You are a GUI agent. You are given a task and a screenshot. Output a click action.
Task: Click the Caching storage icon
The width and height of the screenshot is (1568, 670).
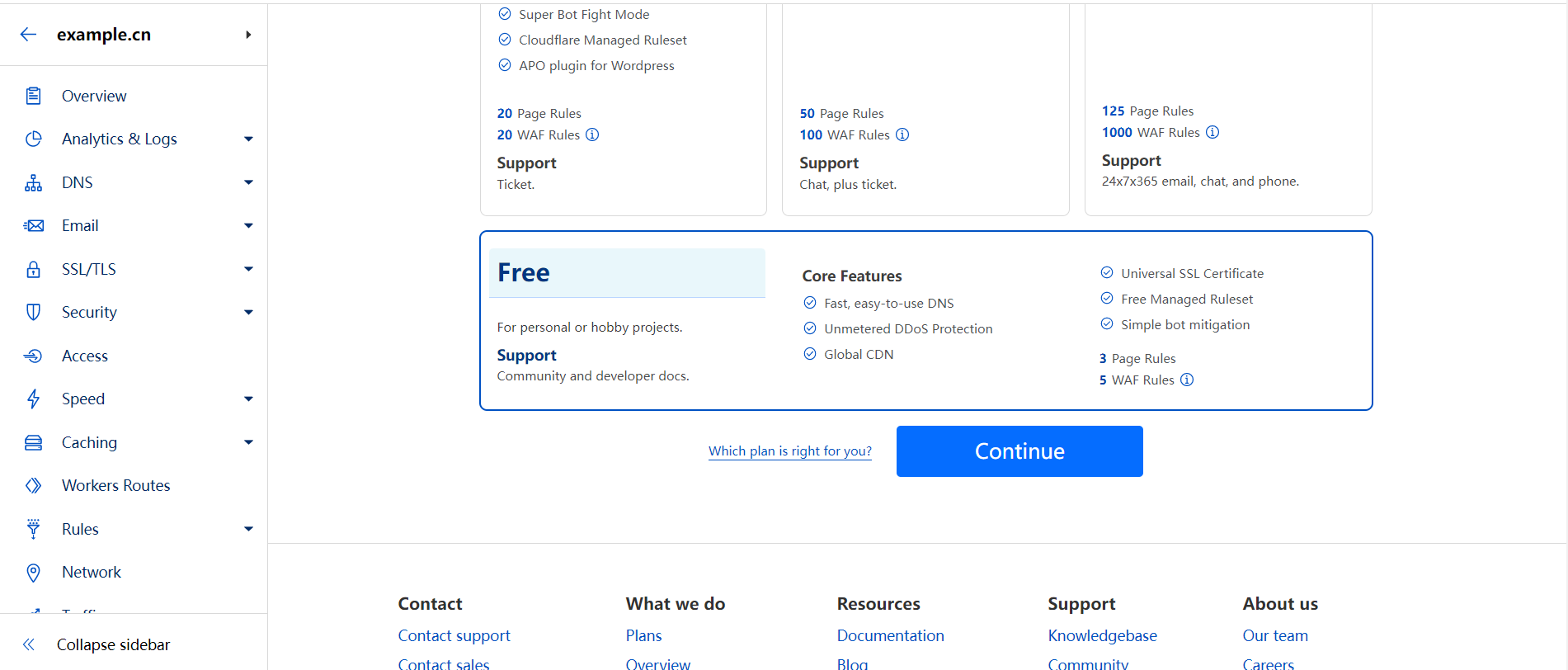click(x=33, y=442)
